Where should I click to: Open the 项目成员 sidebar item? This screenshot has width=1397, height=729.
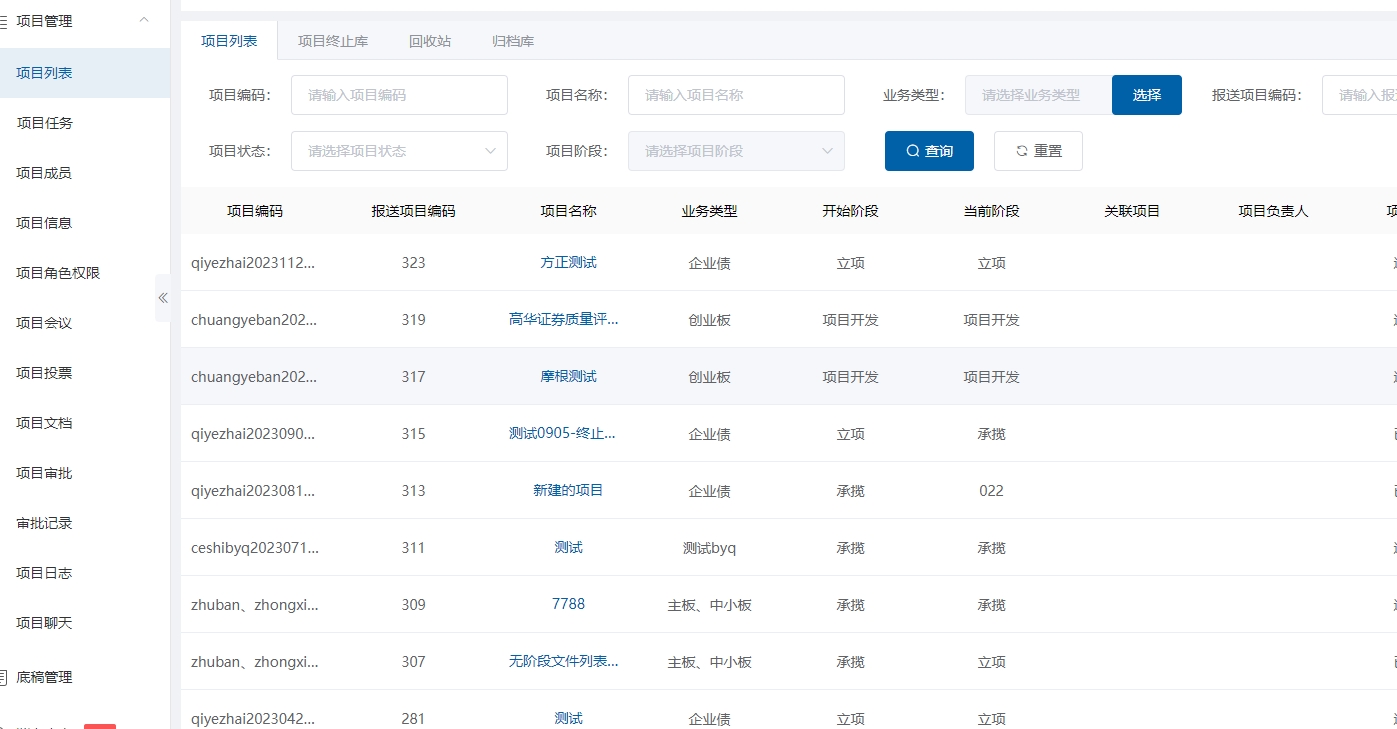pos(85,173)
